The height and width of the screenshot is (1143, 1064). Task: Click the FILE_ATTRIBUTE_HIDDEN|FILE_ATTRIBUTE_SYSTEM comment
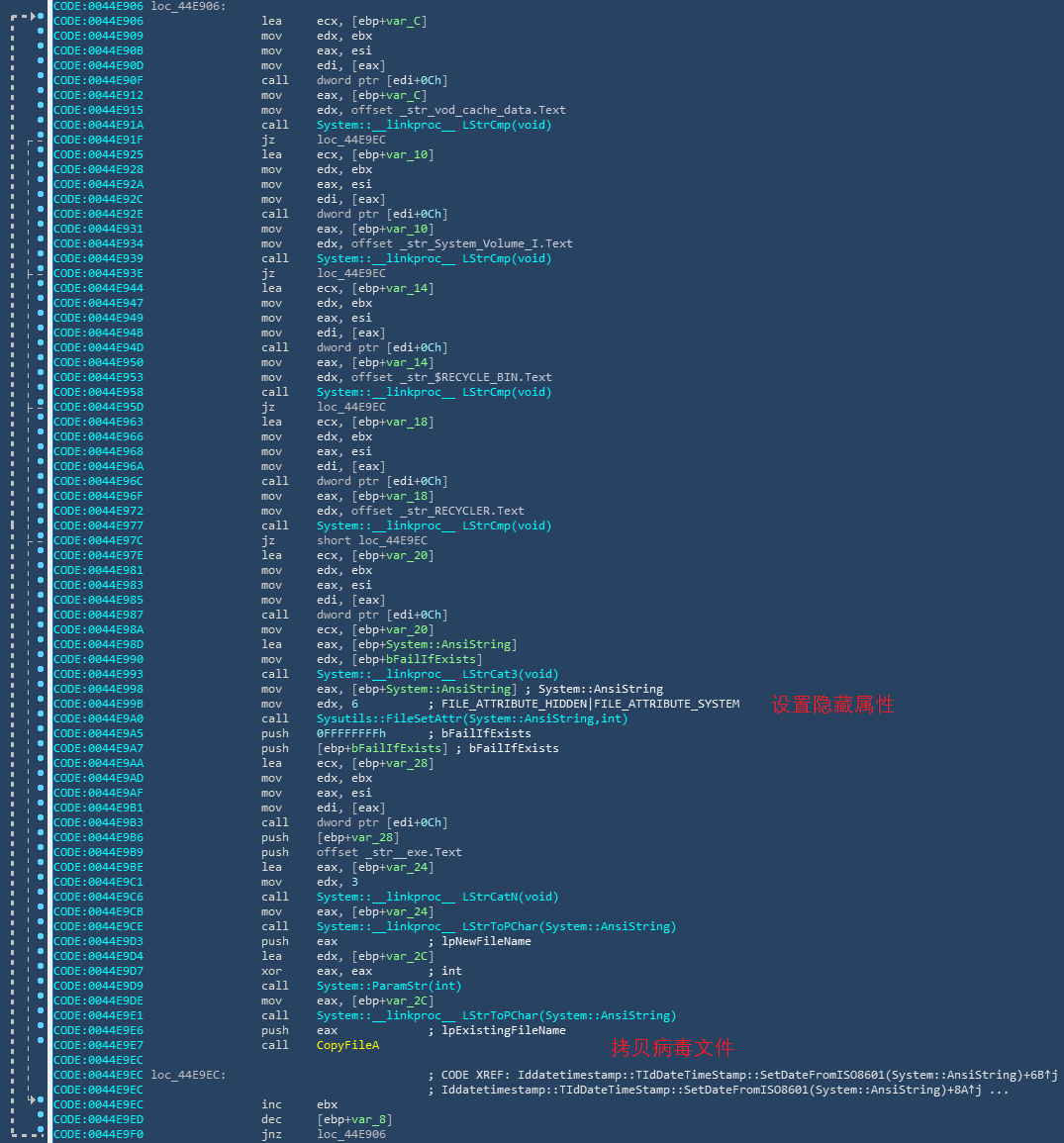[x=590, y=704]
